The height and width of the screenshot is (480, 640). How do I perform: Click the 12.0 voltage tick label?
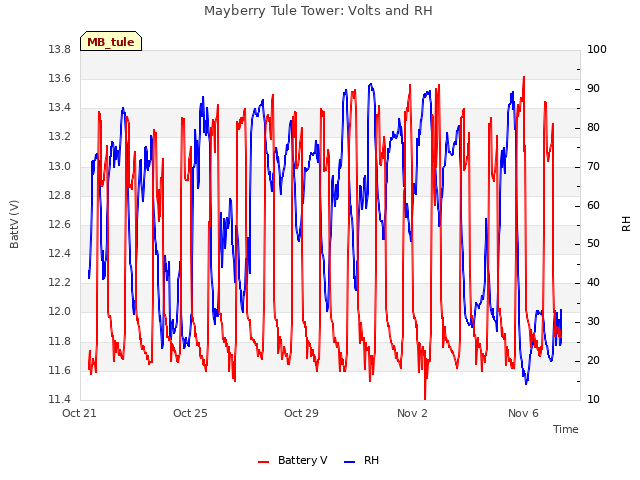point(60,312)
